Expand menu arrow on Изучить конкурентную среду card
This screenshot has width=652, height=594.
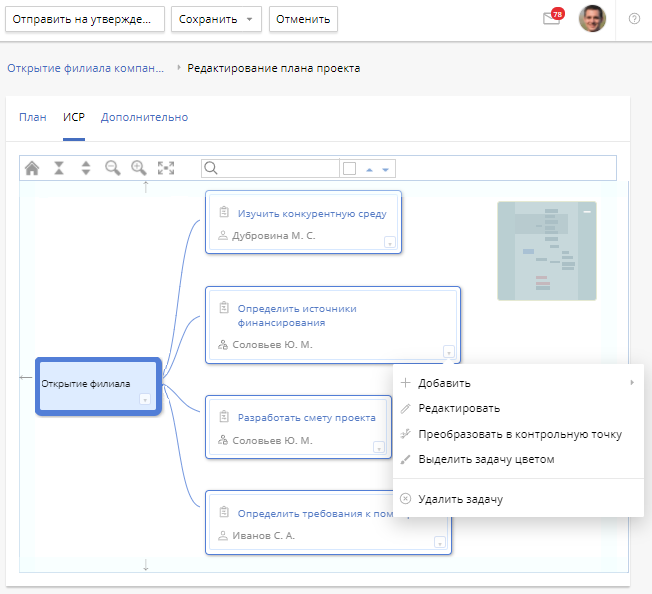tap(390, 242)
